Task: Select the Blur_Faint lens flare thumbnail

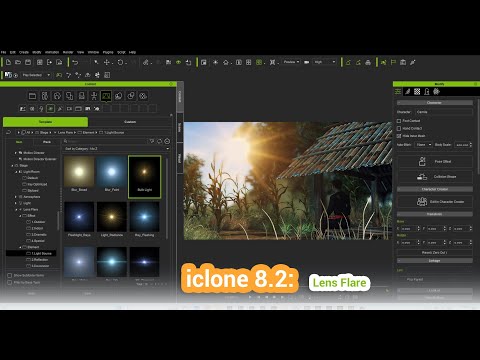Action: [x=112, y=174]
